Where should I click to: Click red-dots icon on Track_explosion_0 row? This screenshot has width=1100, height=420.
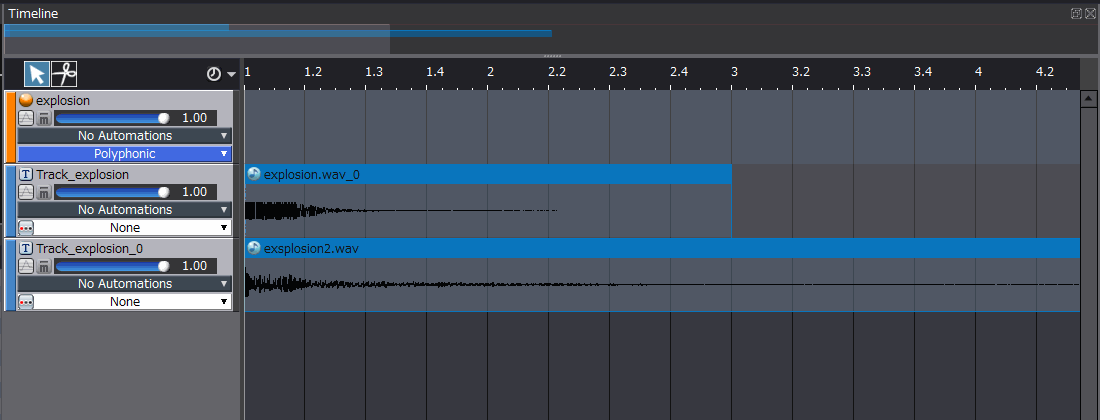(x=26, y=302)
